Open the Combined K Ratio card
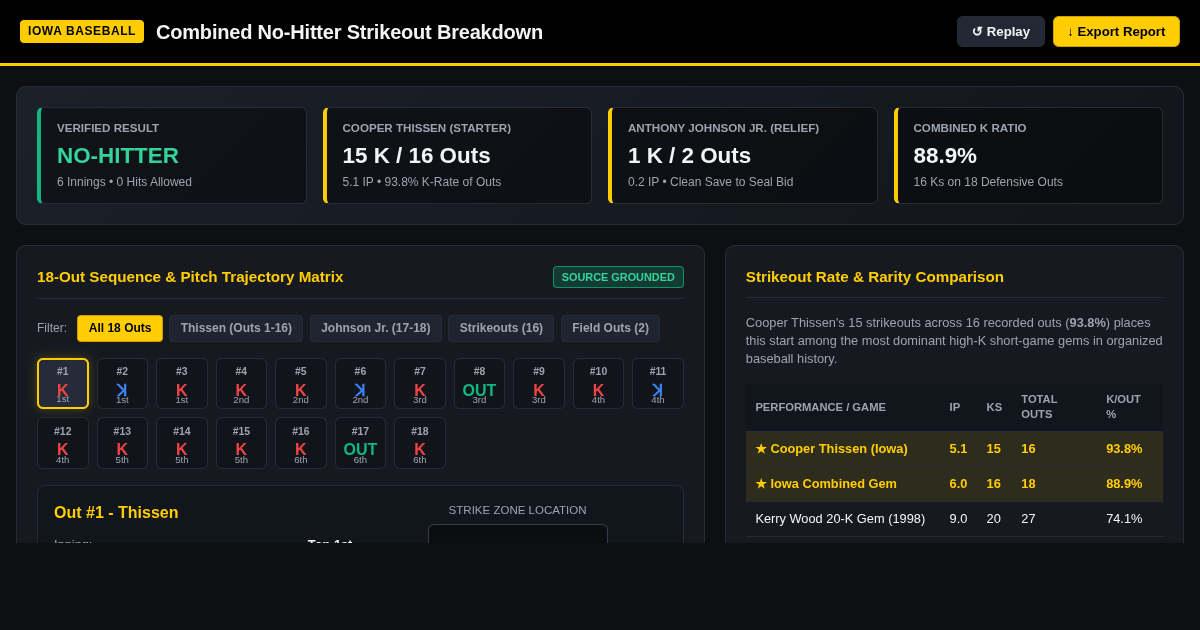The width and height of the screenshot is (1200, 630). click(x=1028, y=155)
